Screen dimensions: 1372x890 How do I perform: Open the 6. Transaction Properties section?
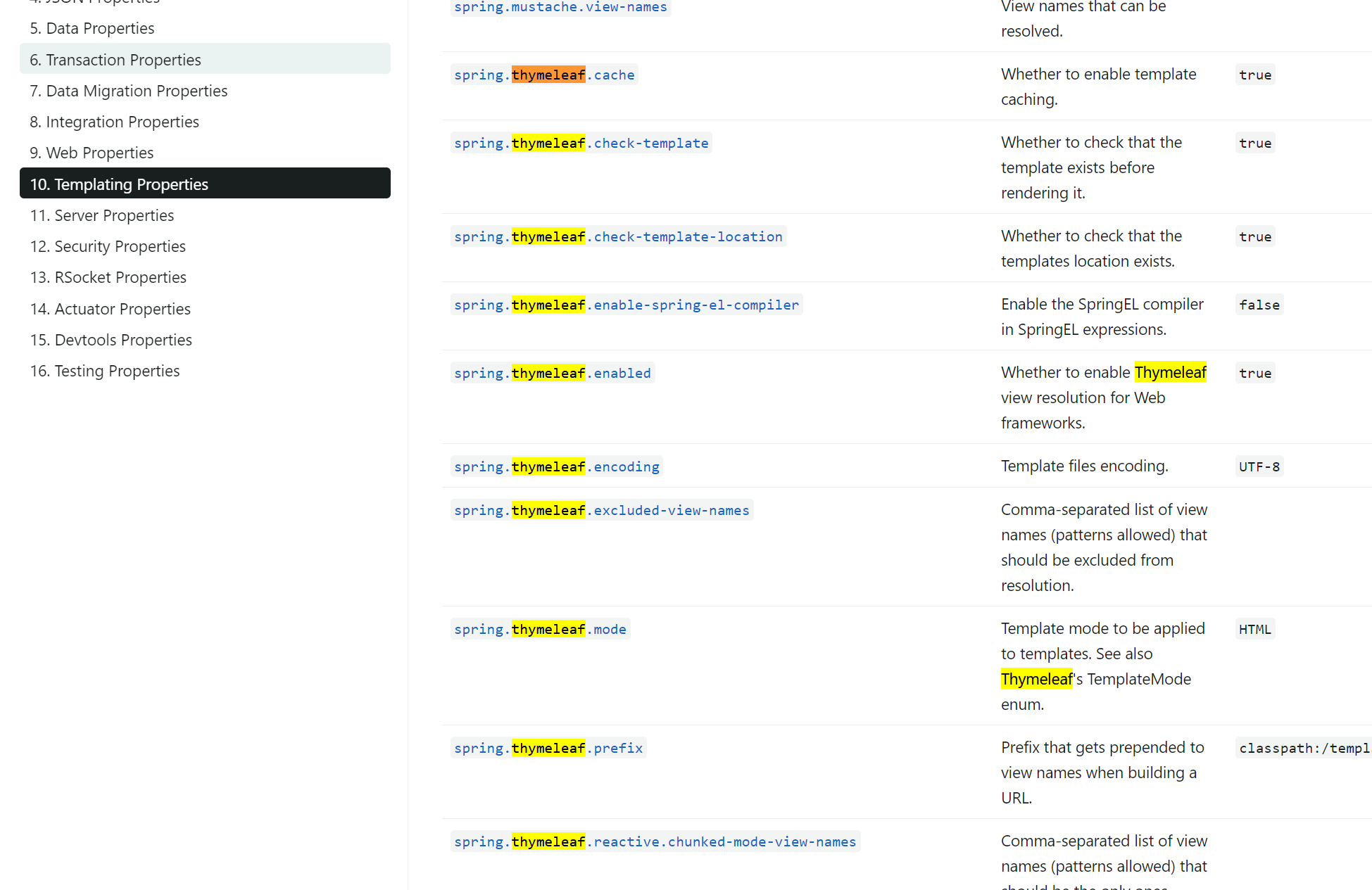pos(205,59)
